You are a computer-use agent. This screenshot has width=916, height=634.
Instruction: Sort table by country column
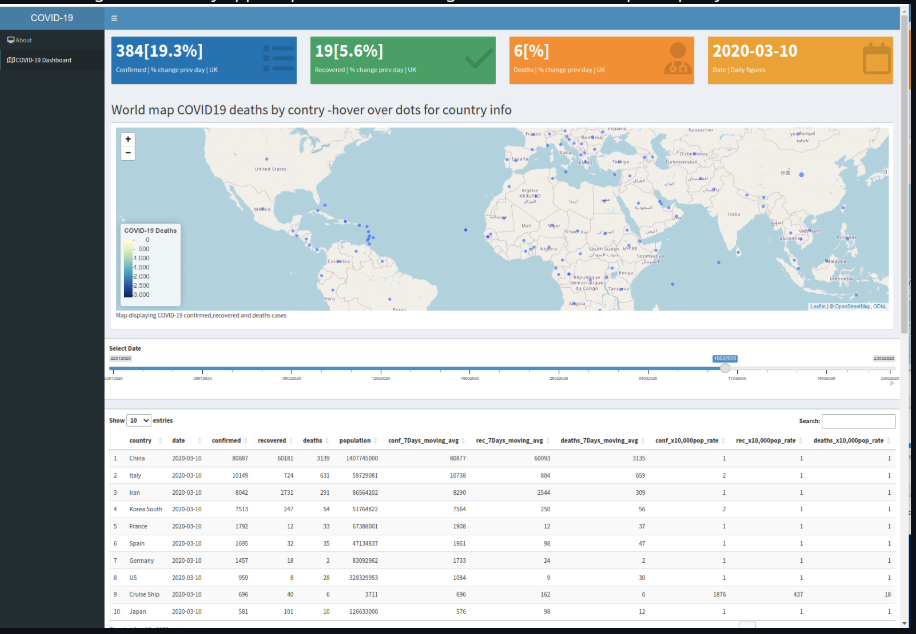(141, 440)
